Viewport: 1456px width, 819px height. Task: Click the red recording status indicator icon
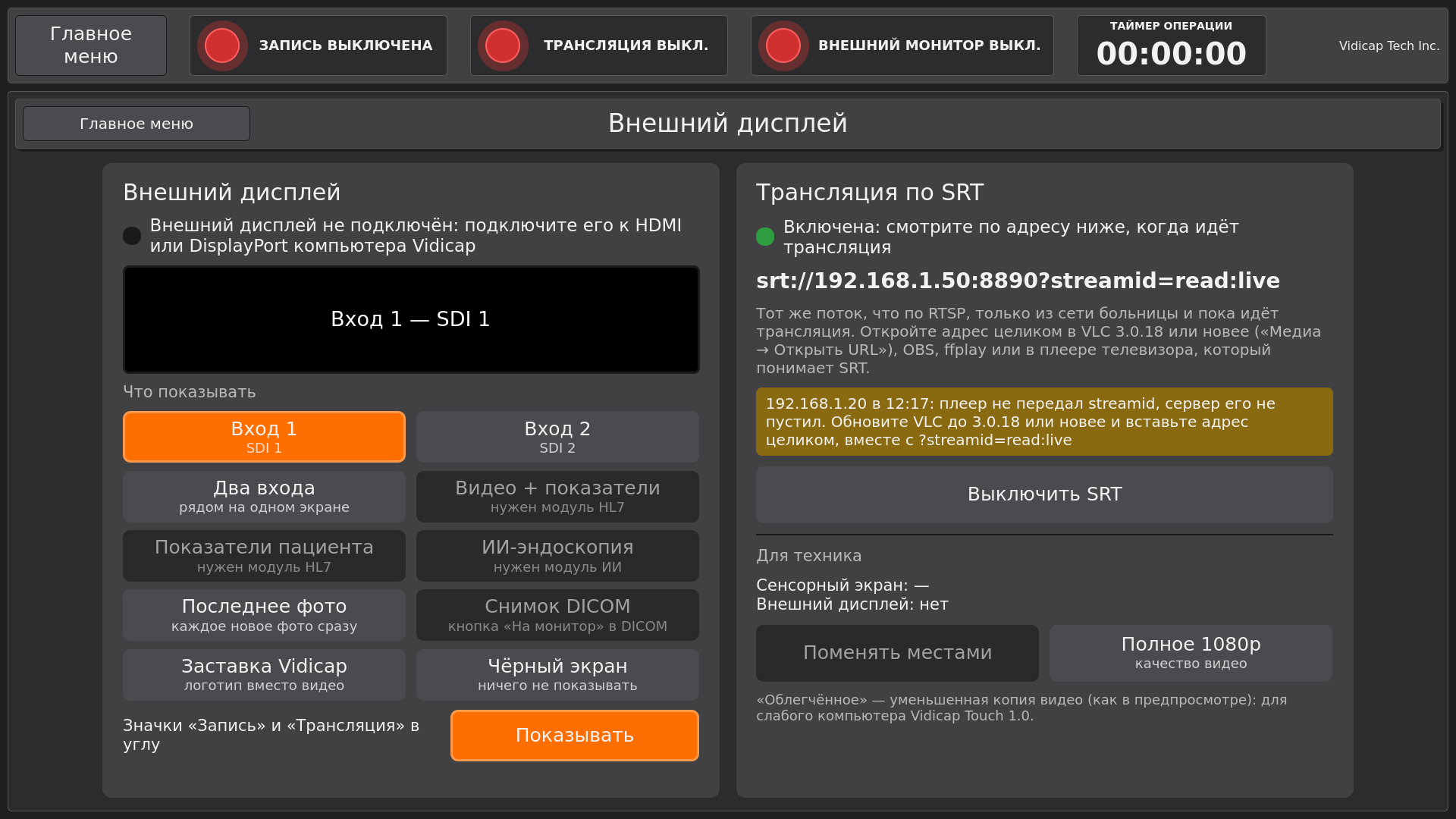click(x=222, y=45)
